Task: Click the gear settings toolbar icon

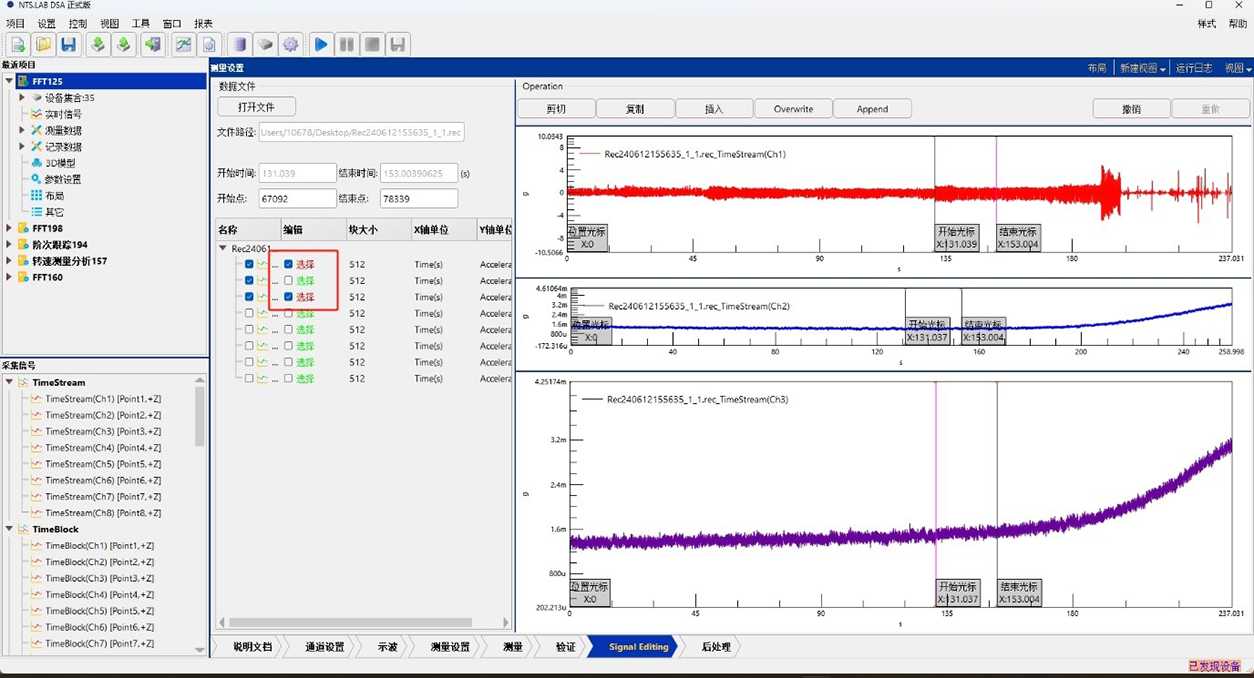Action: [x=291, y=44]
